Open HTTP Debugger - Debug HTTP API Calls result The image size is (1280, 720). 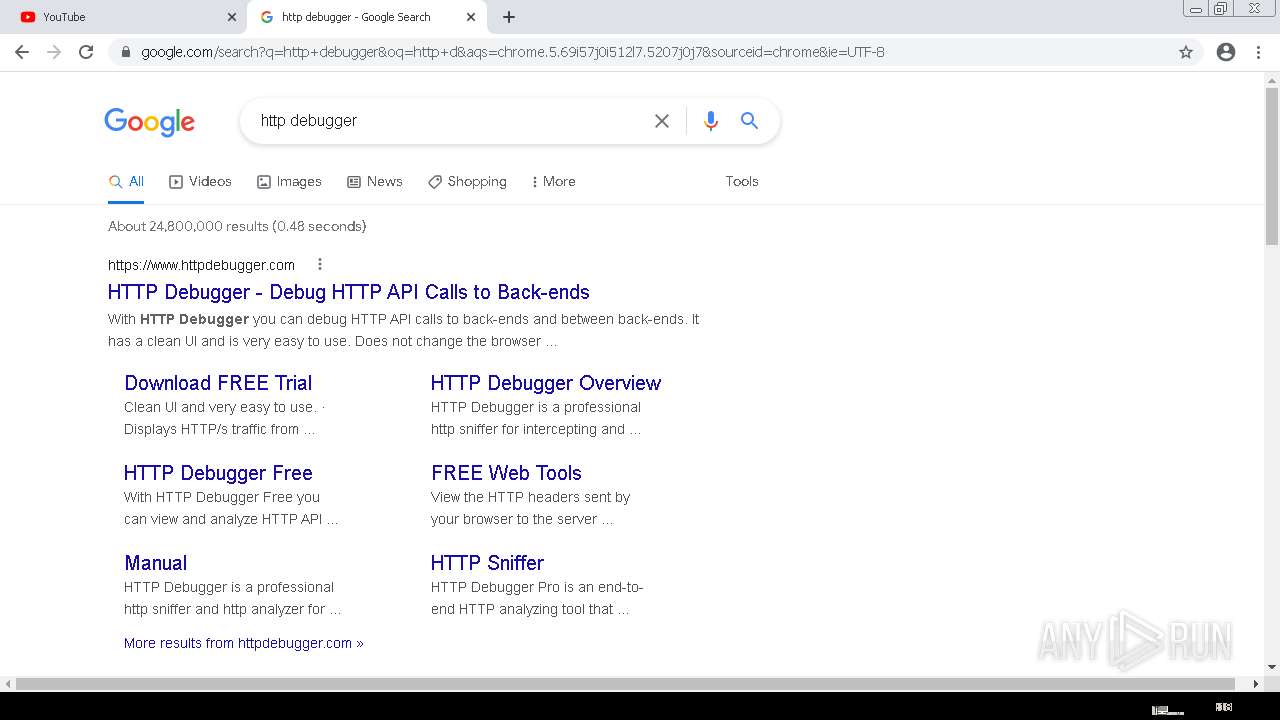coord(348,292)
